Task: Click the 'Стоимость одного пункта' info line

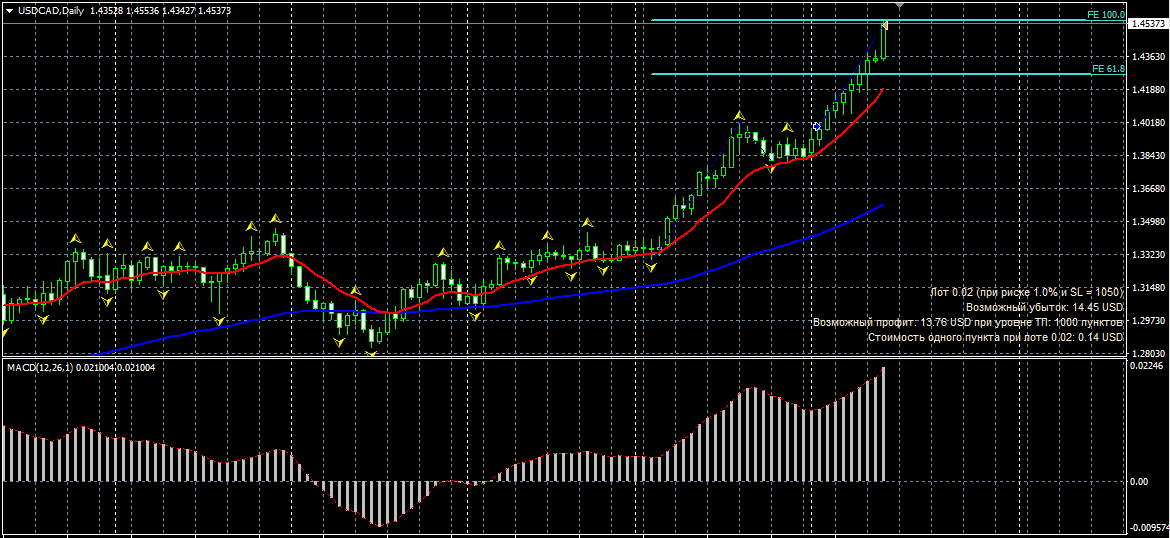Action: (995, 337)
